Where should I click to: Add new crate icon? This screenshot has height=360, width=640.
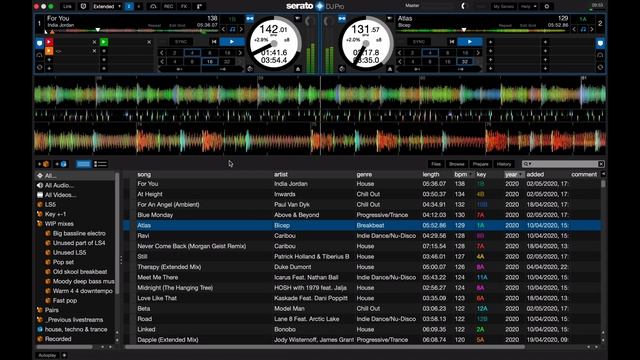(x=44, y=164)
